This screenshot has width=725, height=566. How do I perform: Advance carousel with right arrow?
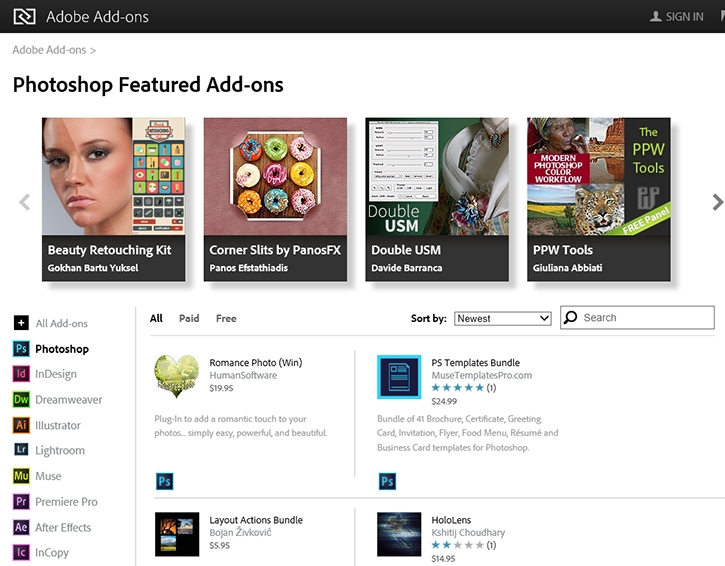pos(716,202)
